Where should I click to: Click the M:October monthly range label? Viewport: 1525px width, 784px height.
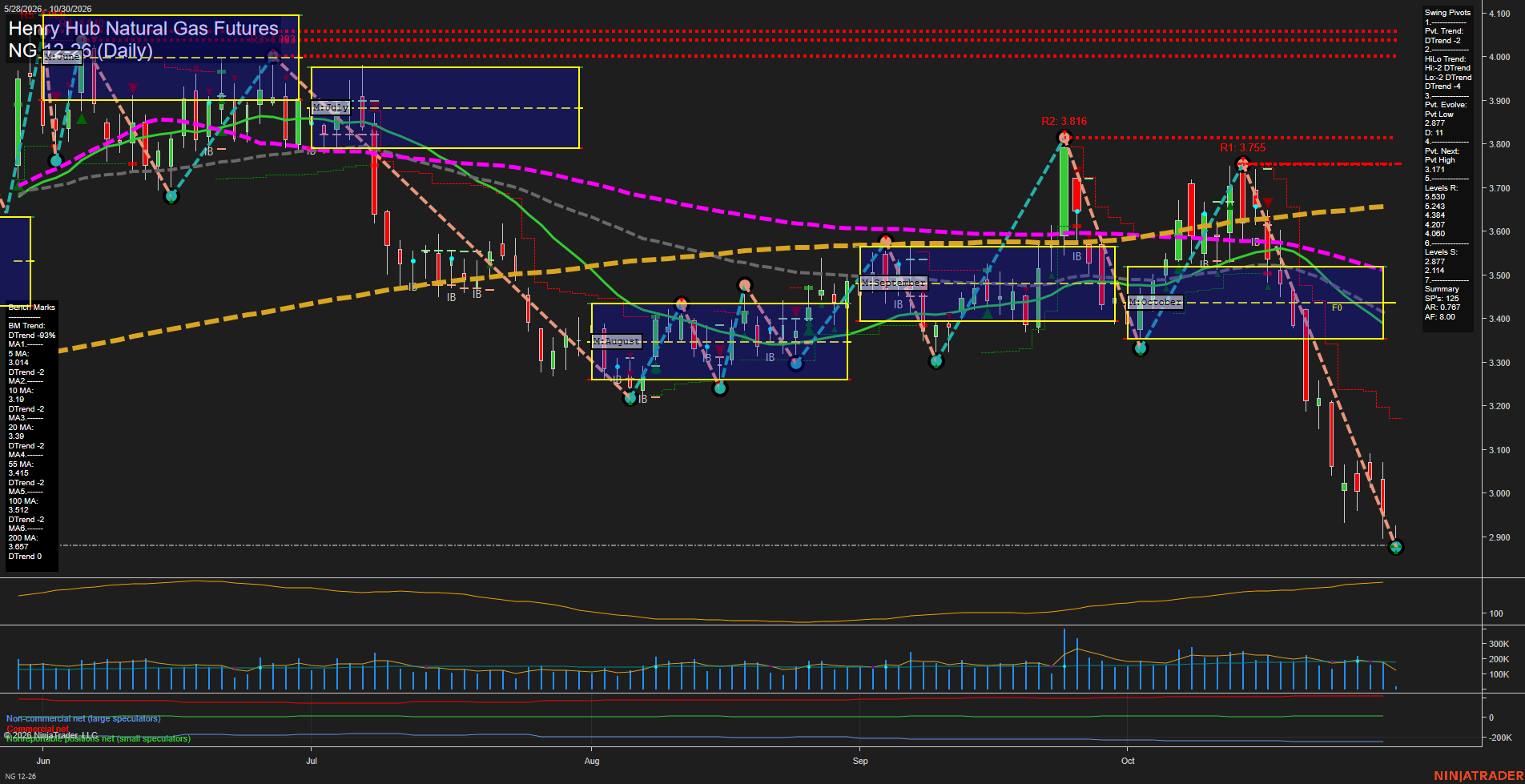point(1155,302)
